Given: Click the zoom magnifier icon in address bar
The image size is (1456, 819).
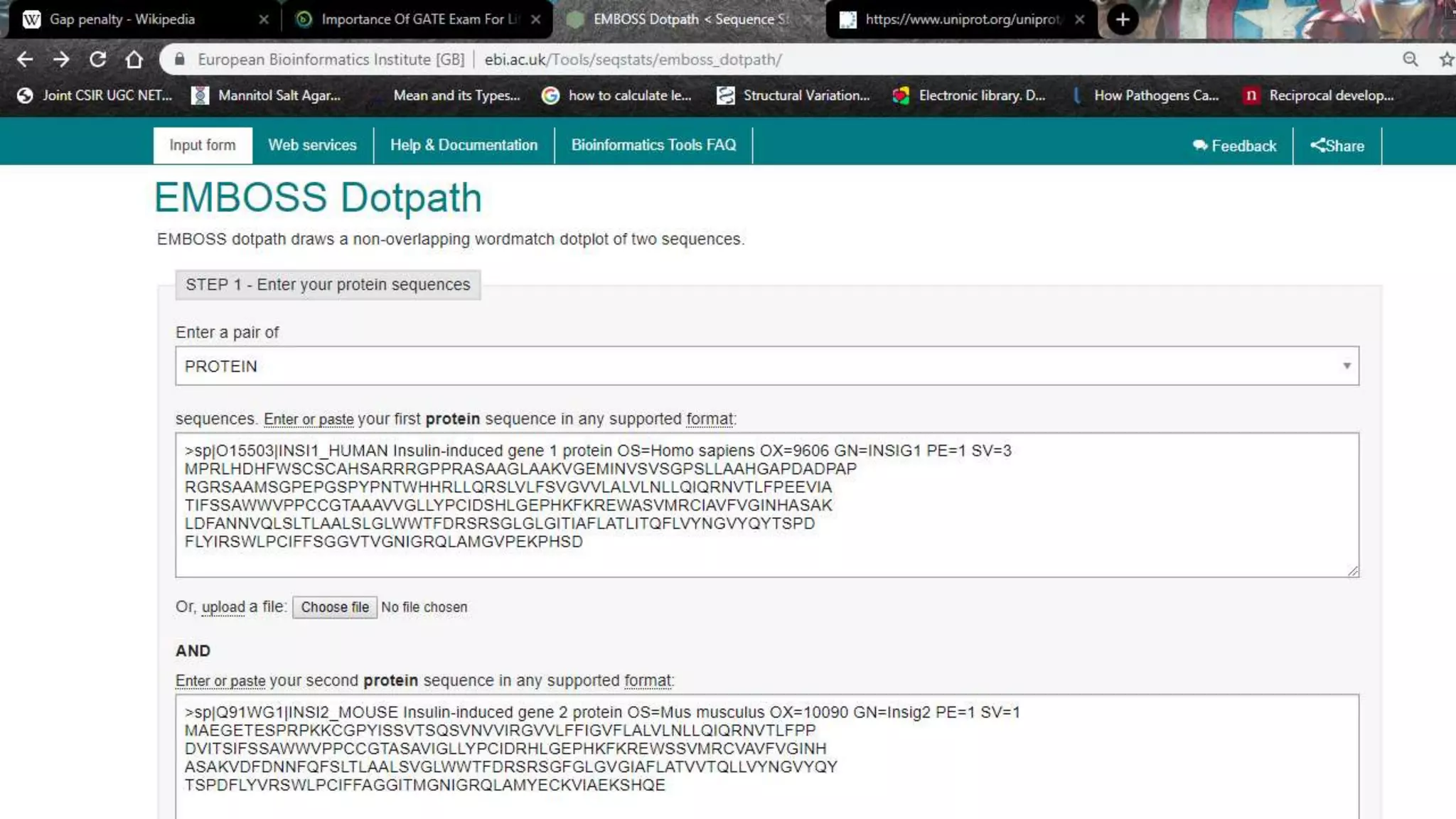Looking at the screenshot, I should pyautogui.click(x=1410, y=60).
